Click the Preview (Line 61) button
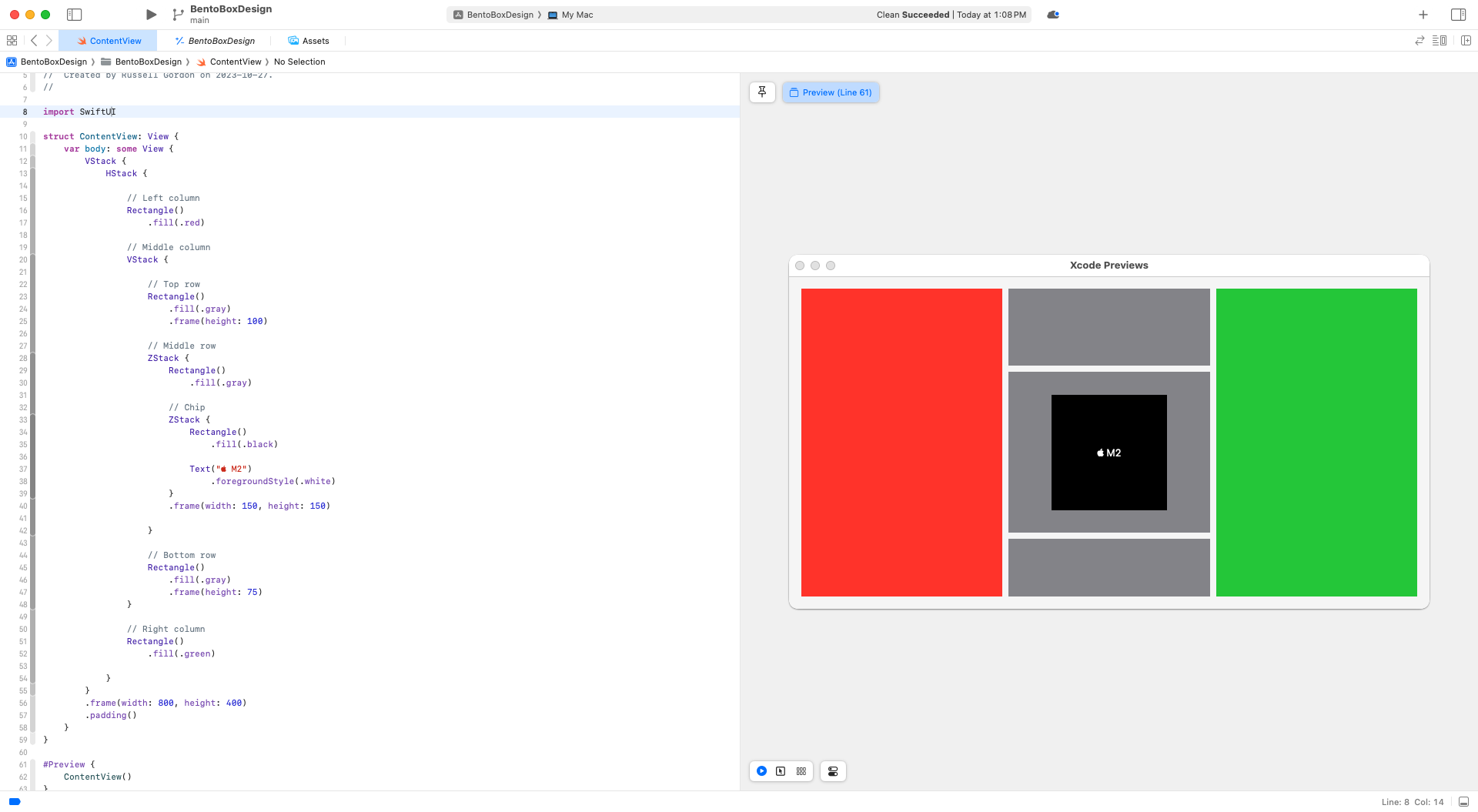Image resolution: width=1478 pixels, height=812 pixels. point(831,92)
